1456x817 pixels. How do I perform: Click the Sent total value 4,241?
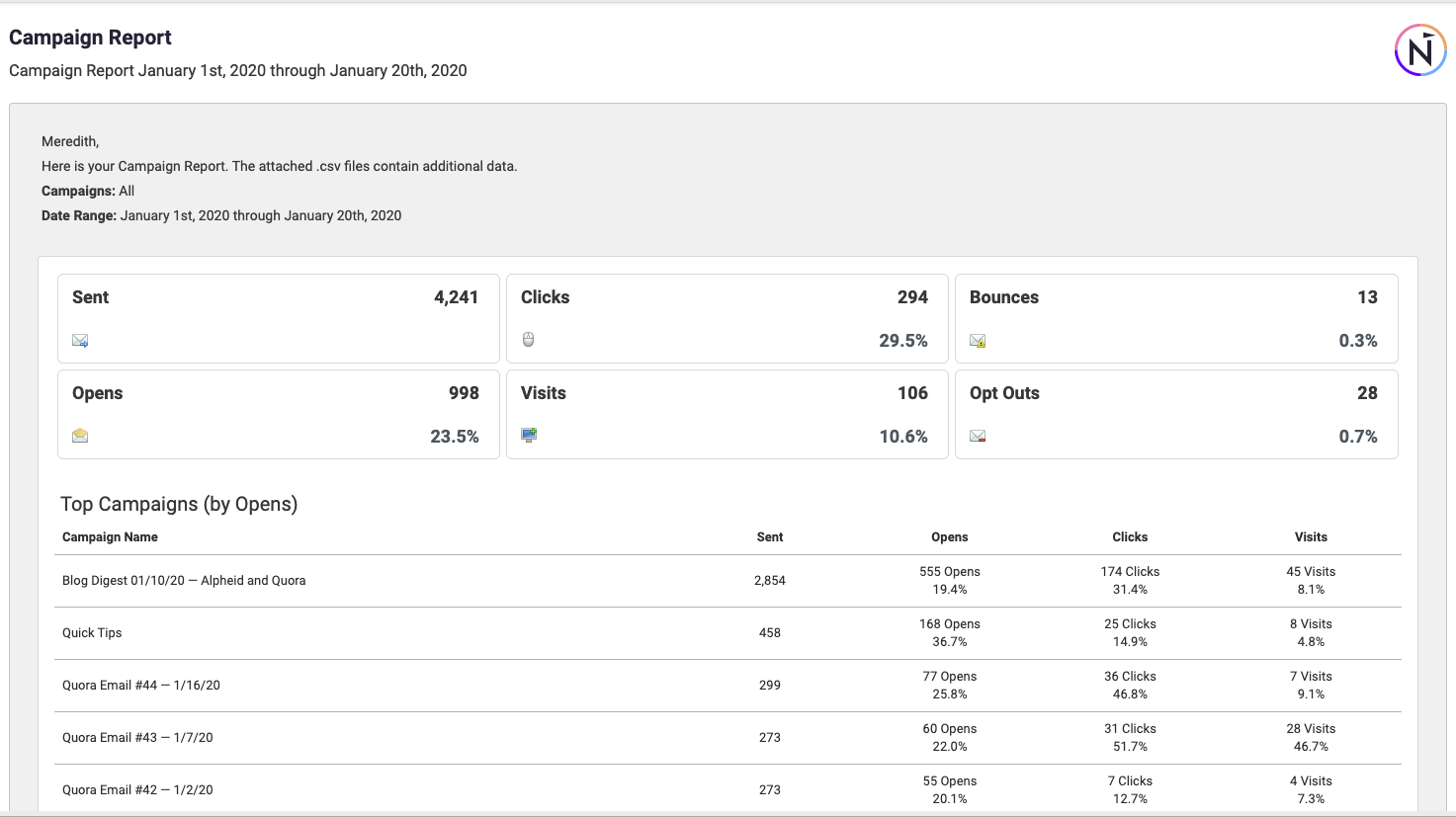tap(456, 296)
